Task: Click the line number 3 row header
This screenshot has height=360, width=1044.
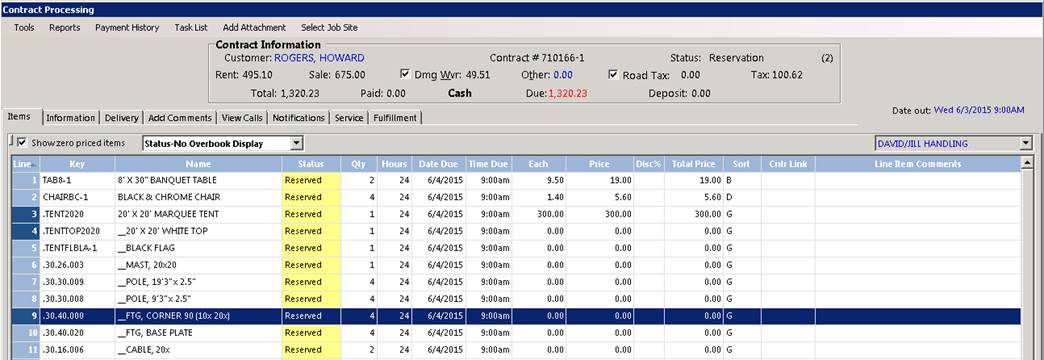Action: click(26, 214)
